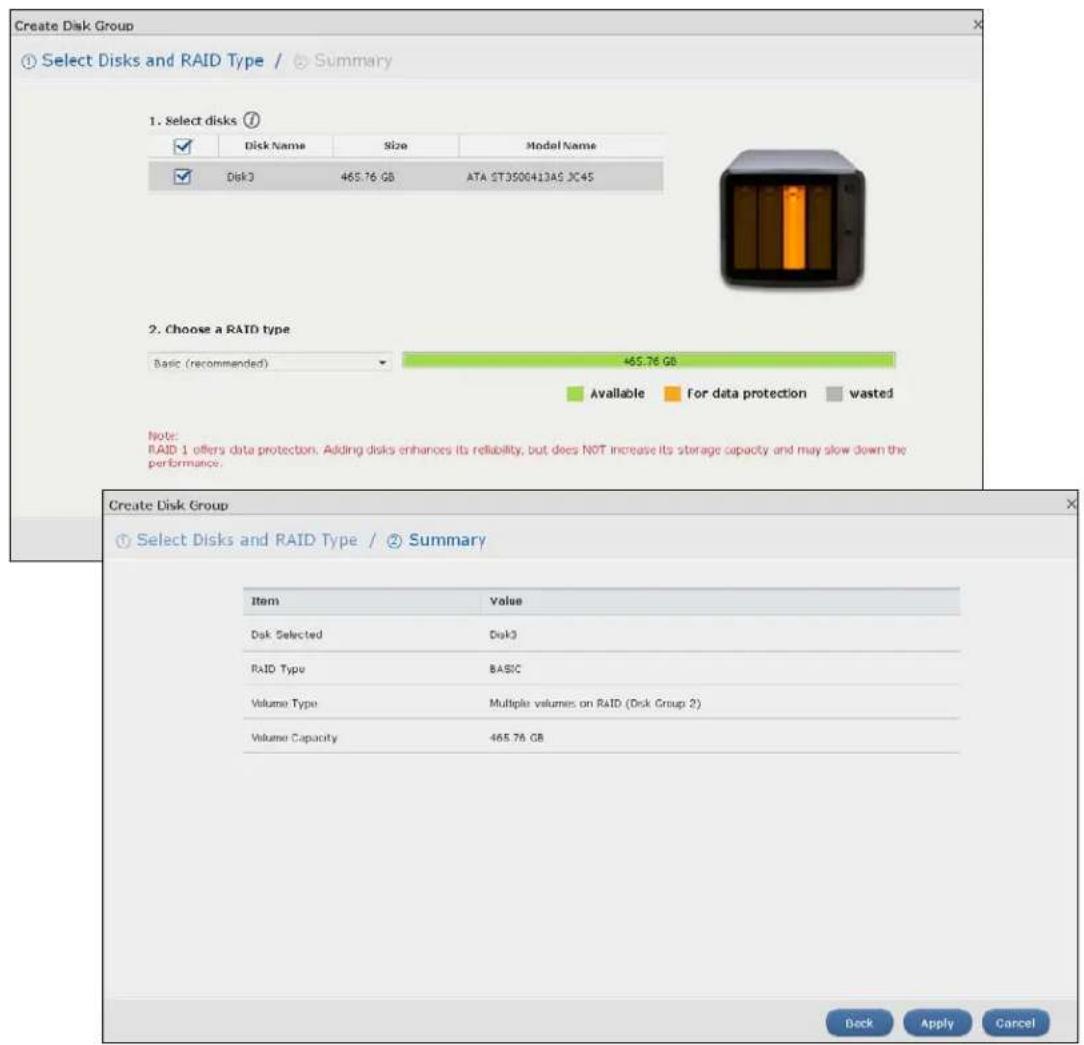The width and height of the screenshot is (1084, 1045).
Task: Click the Disk Name column header
Action: pos(275,146)
